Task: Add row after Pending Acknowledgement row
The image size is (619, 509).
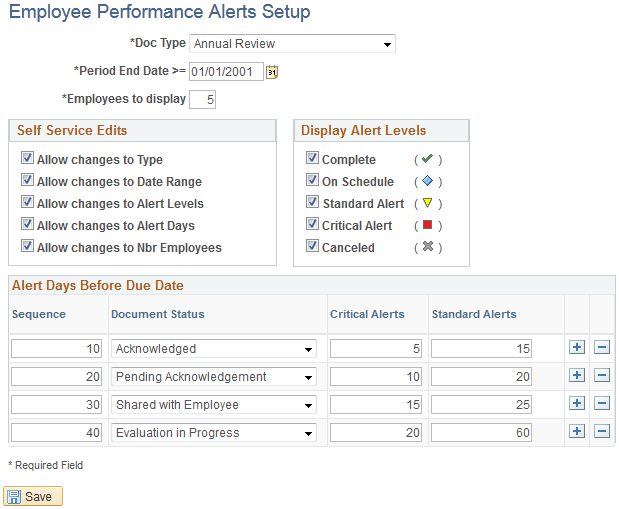Action: click(576, 376)
